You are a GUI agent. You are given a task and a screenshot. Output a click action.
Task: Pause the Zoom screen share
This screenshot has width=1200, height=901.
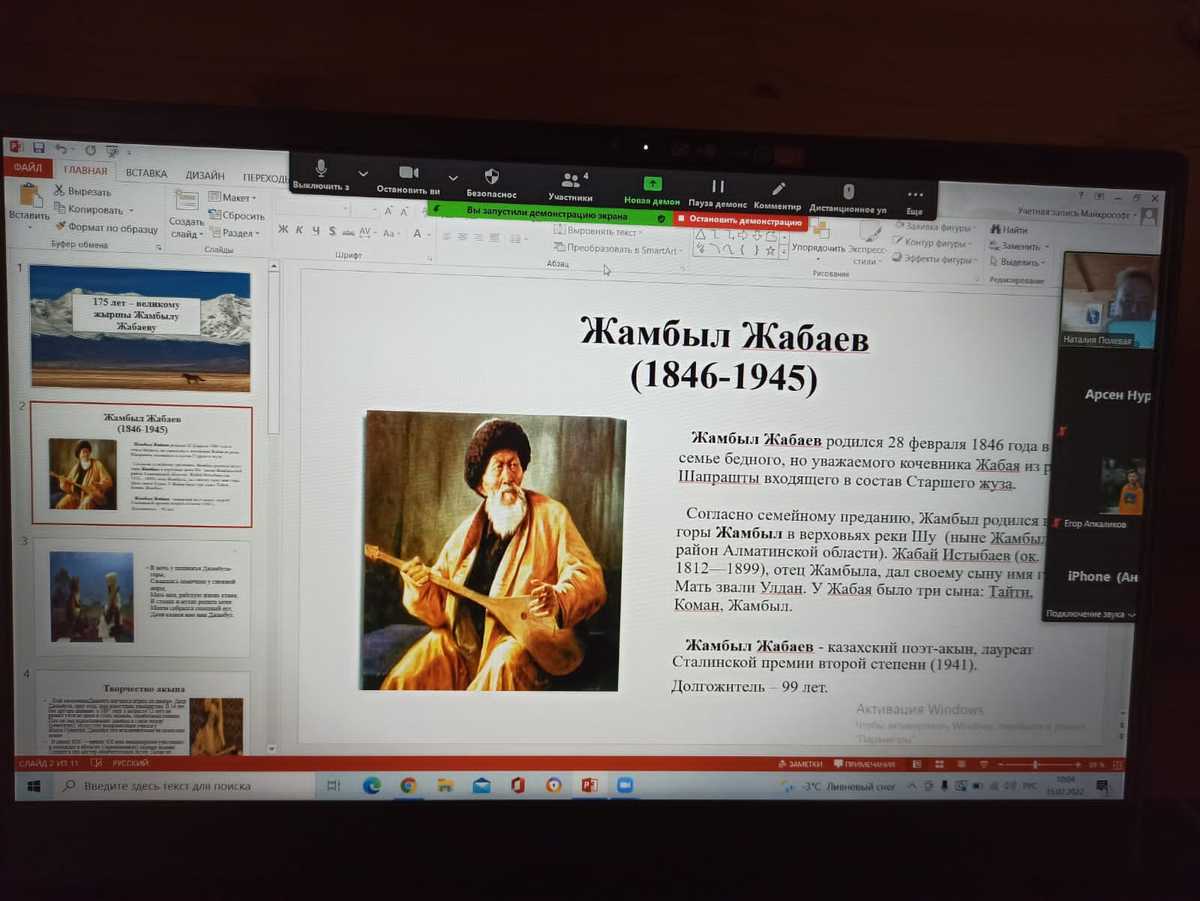[x=717, y=187]
